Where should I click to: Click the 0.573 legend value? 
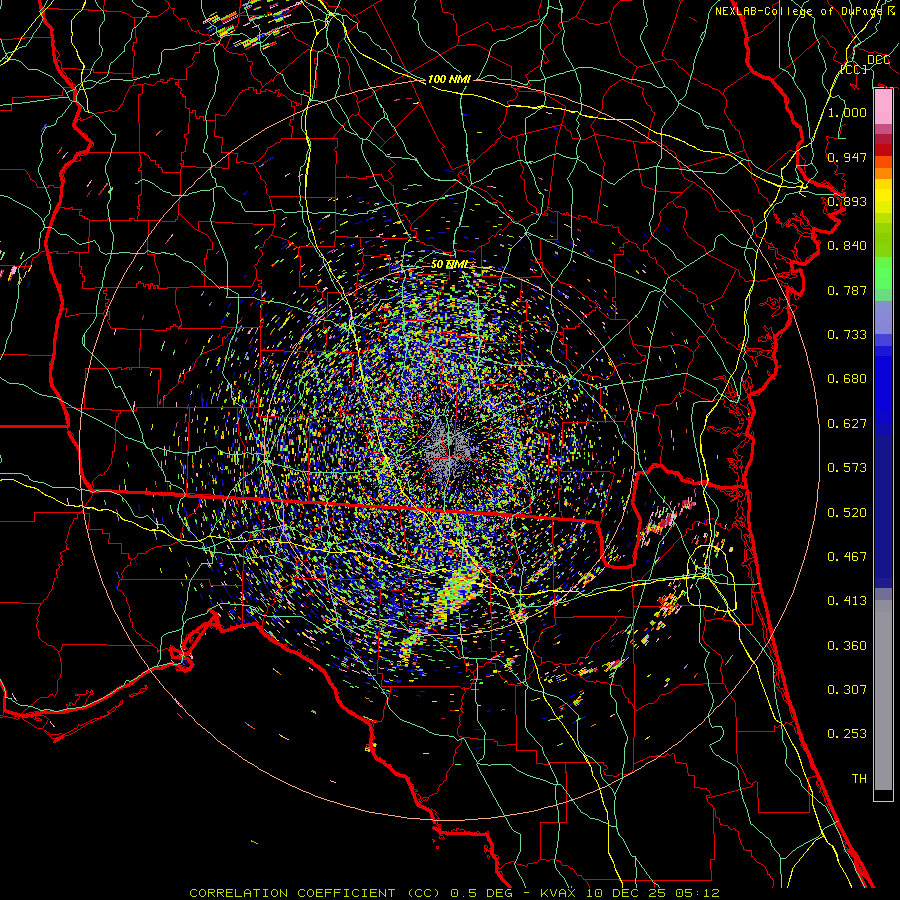(x=847, y=468)
